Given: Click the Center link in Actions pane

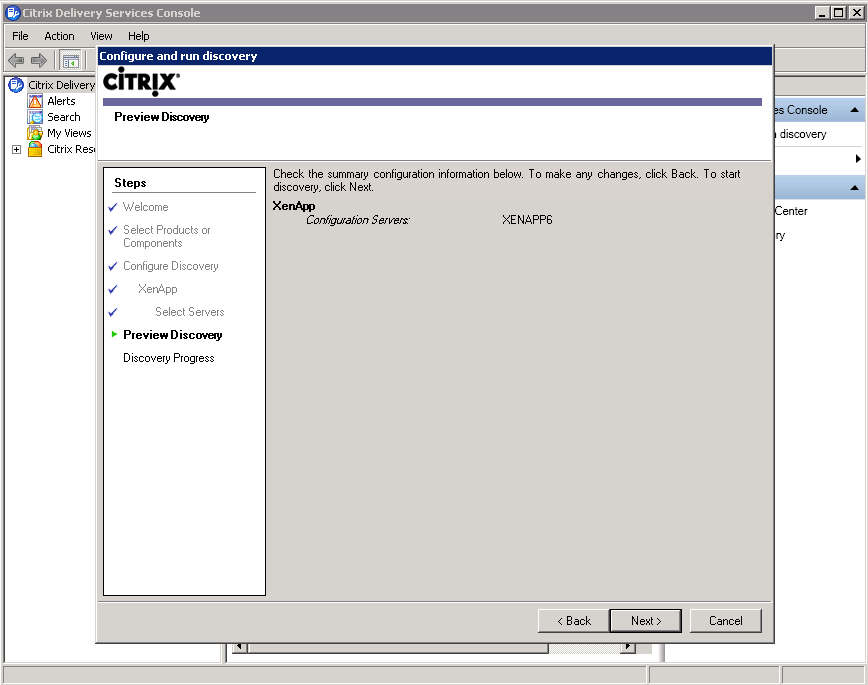Looking at the screenshot, I should pyautogui.click(x=790, y=211).
